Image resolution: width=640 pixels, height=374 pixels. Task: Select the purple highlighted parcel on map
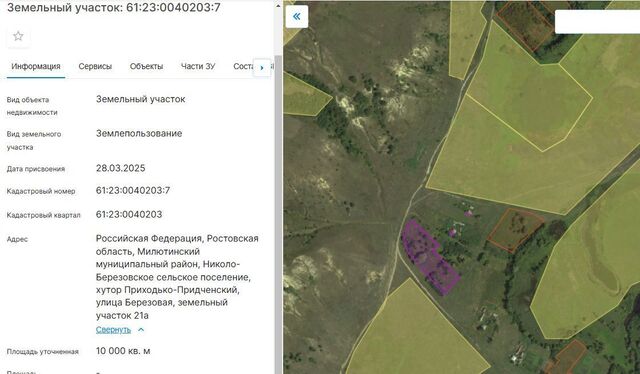click(429, 257)
